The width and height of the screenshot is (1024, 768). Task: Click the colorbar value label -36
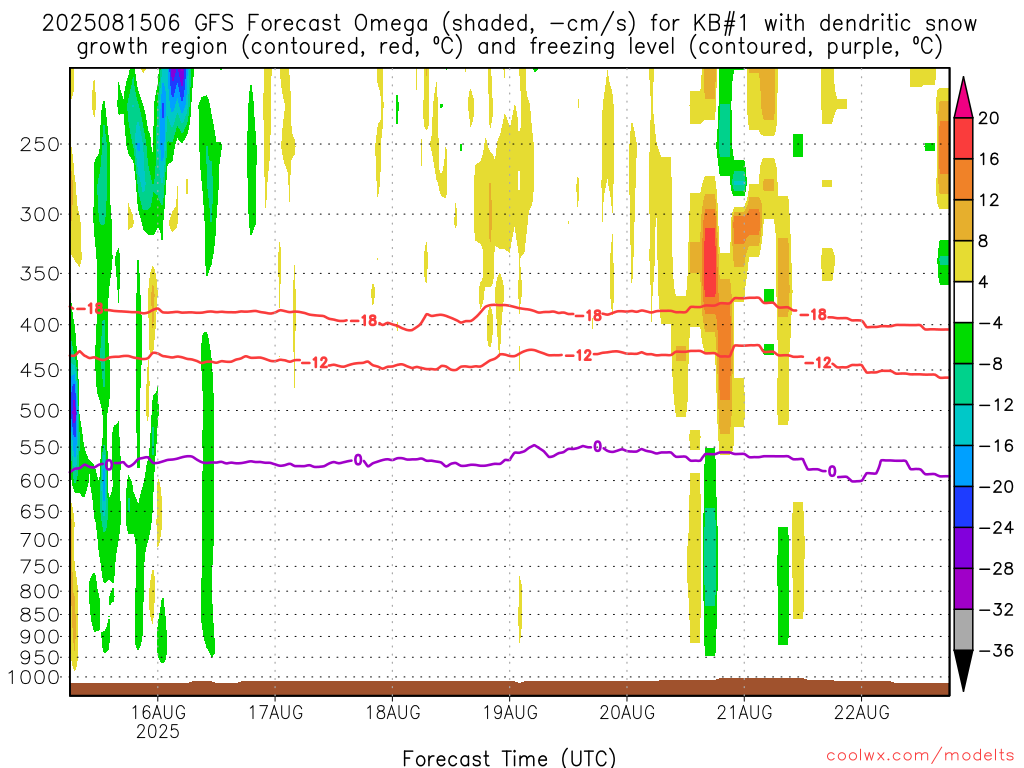coord(996,650)
